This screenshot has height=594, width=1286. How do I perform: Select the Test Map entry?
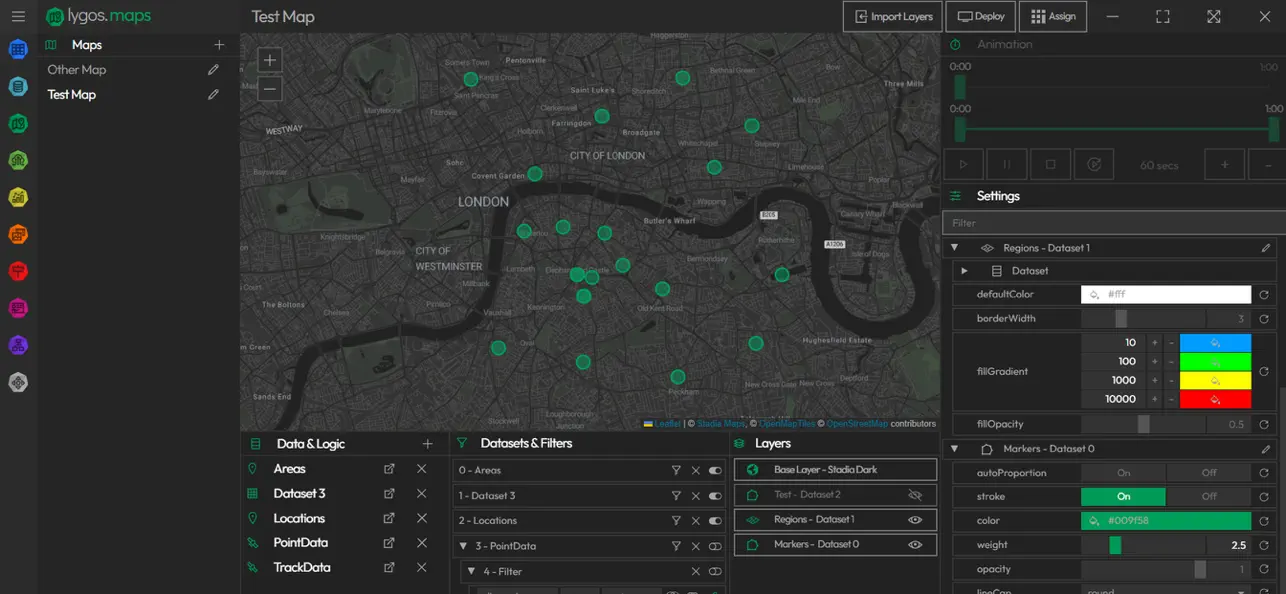pyautogui.click(x=72, y=95)
